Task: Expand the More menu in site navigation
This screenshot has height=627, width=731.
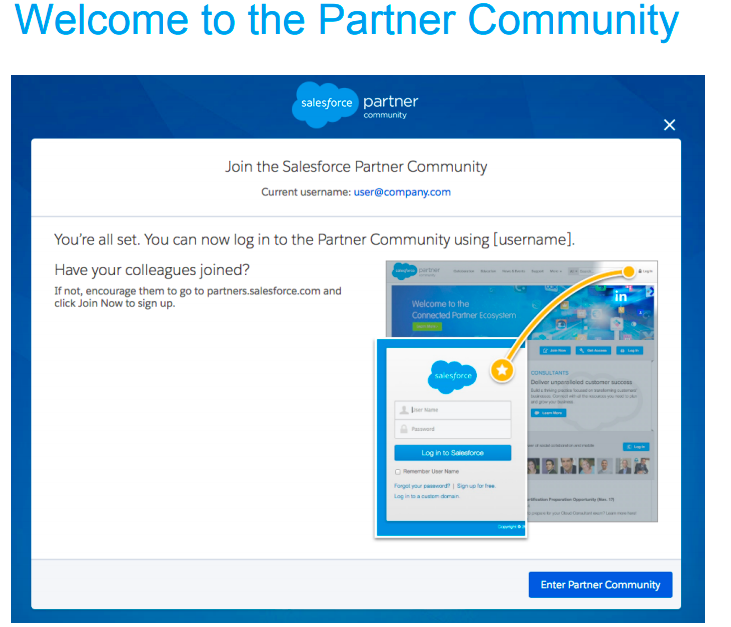Action: [x=554, y=271]
